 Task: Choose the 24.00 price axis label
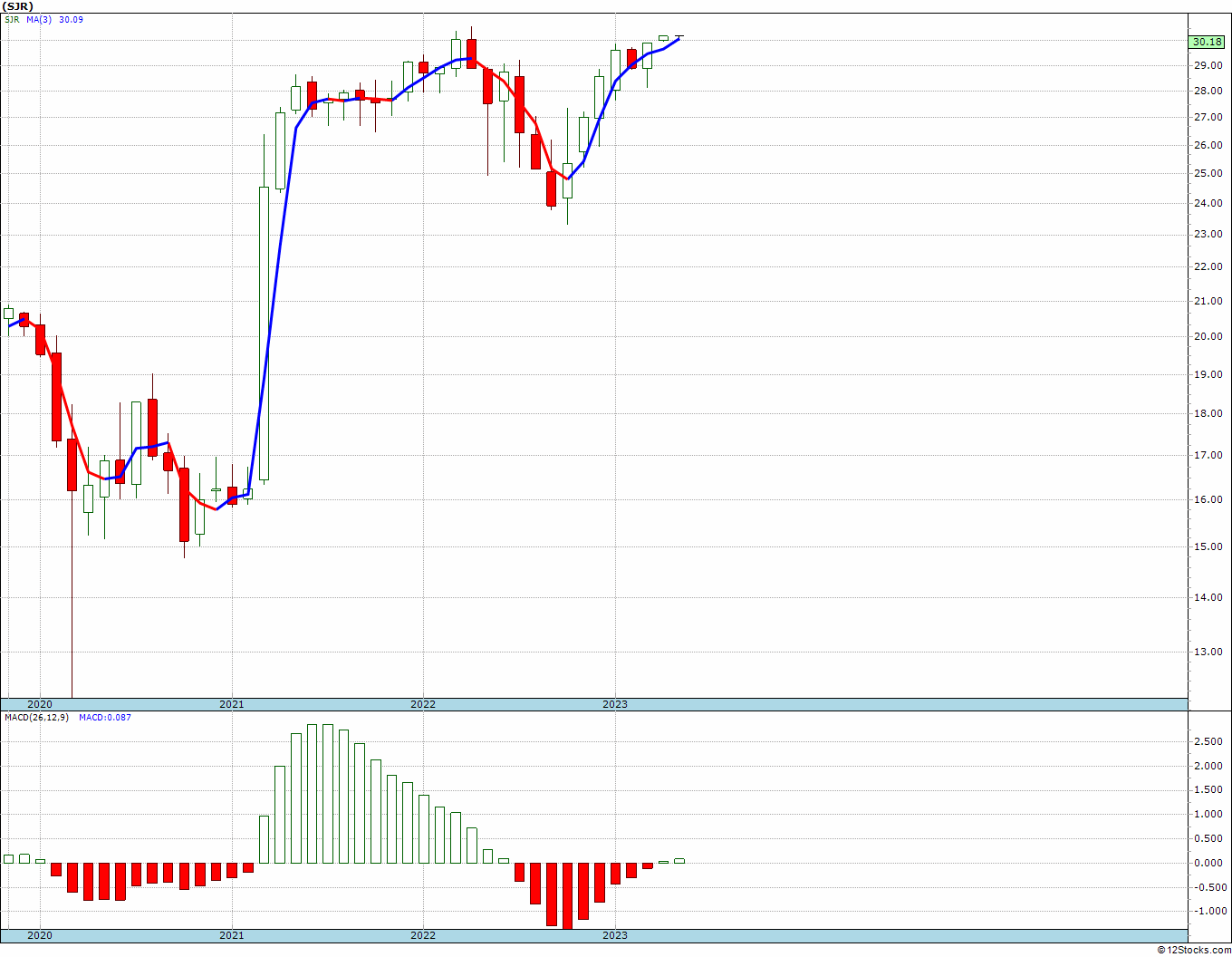pos(1208,203)
